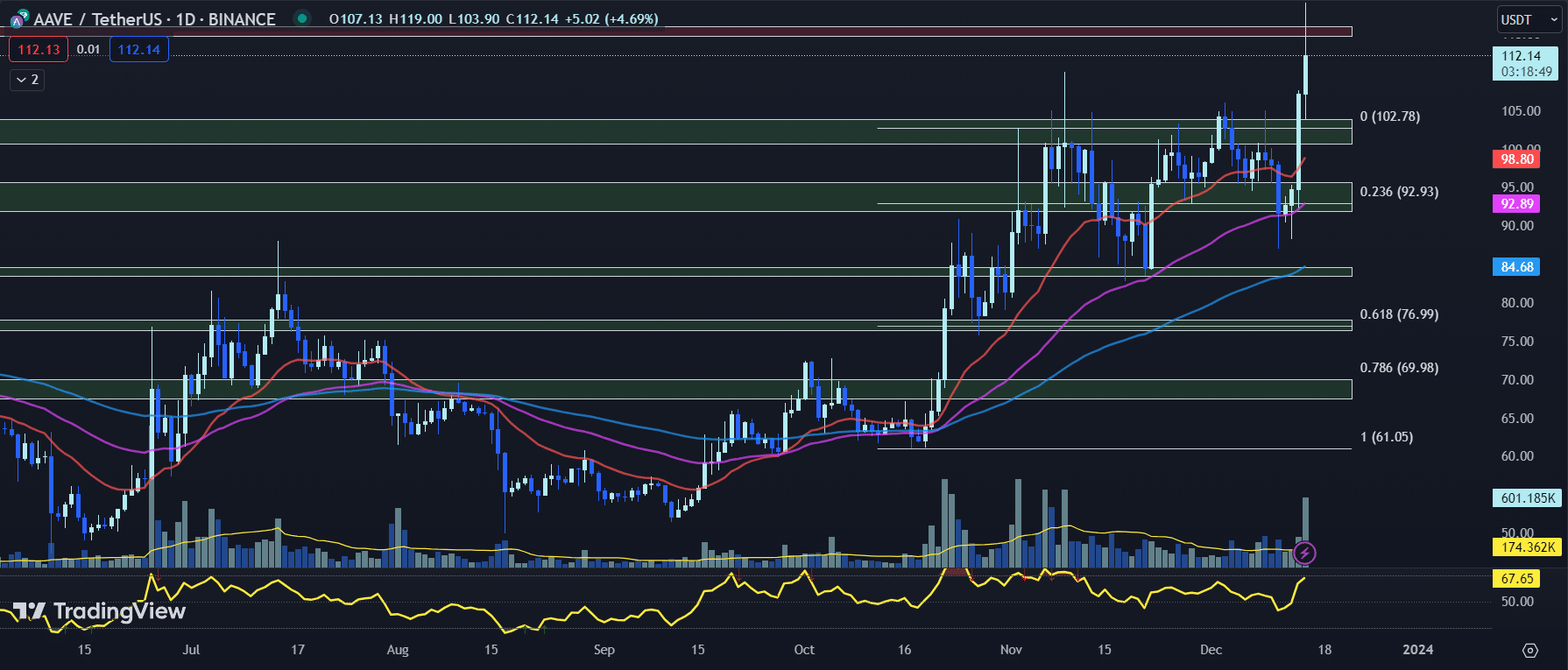This screenshot has height=670, width=1568.
Task: Click the green market status dot
Action: pos(302,18)
